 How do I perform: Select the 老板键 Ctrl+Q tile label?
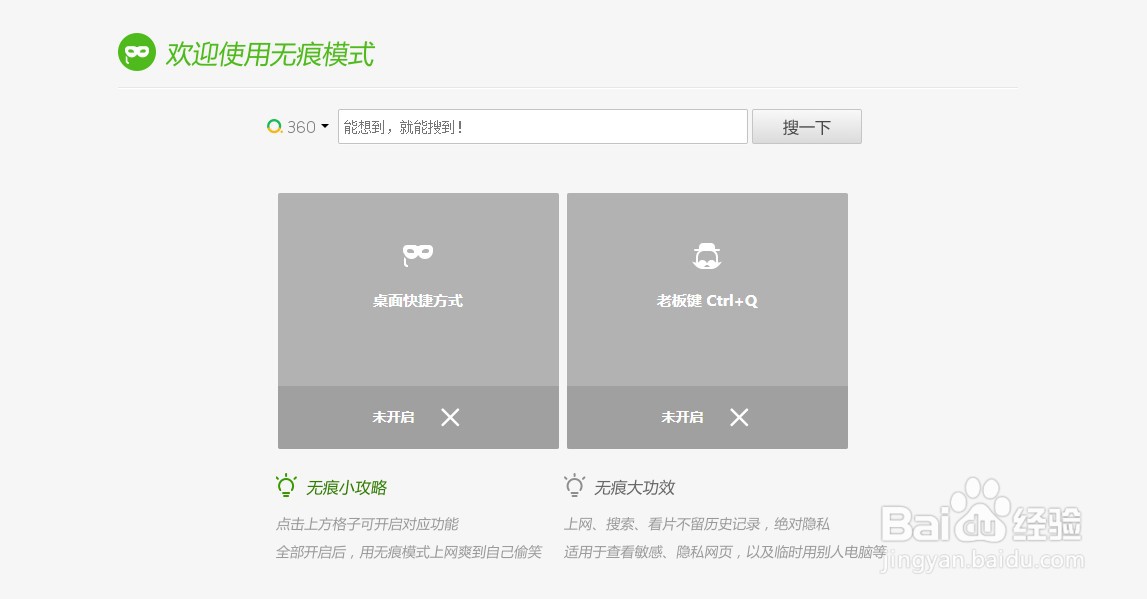point(707,301)
